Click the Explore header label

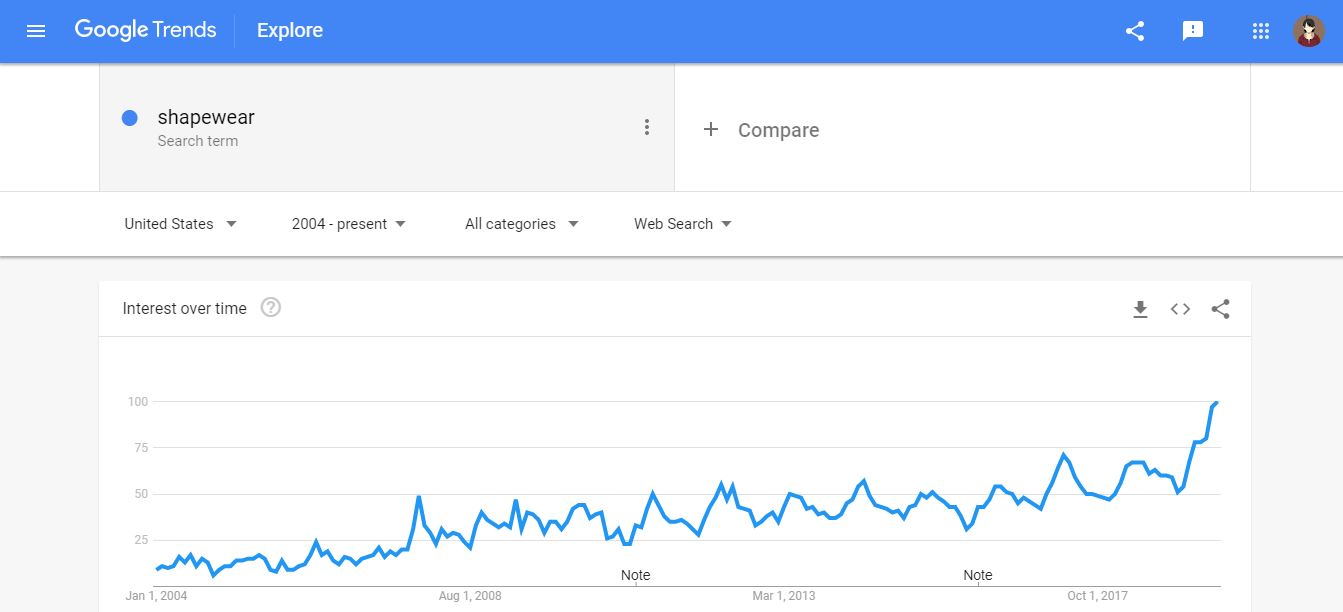click(290, 31)
